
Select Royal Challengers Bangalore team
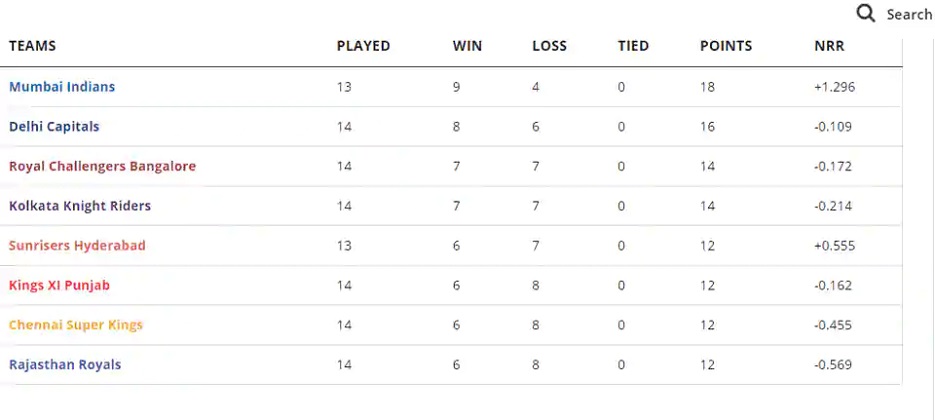(103, 166)
